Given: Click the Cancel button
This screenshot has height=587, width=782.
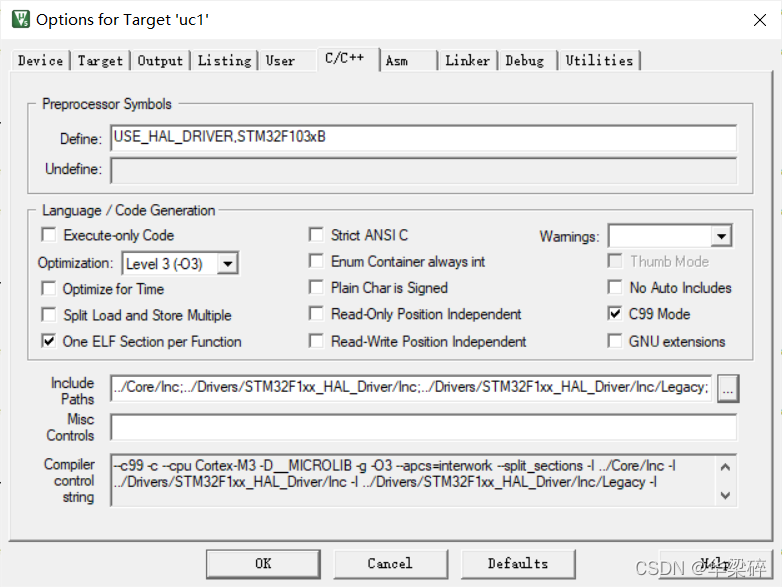Looking at the screenshot, I should [x=391, y=564].
